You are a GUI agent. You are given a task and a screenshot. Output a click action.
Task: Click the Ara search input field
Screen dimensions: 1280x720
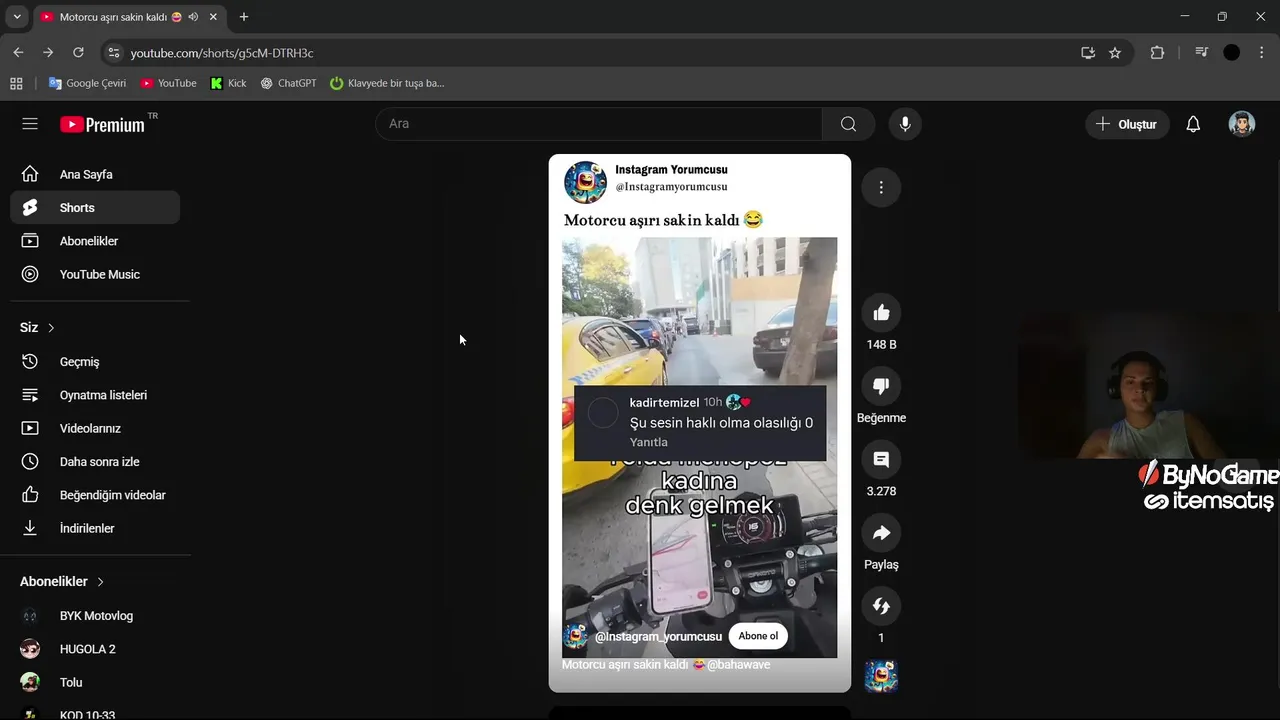pos(599,124)
